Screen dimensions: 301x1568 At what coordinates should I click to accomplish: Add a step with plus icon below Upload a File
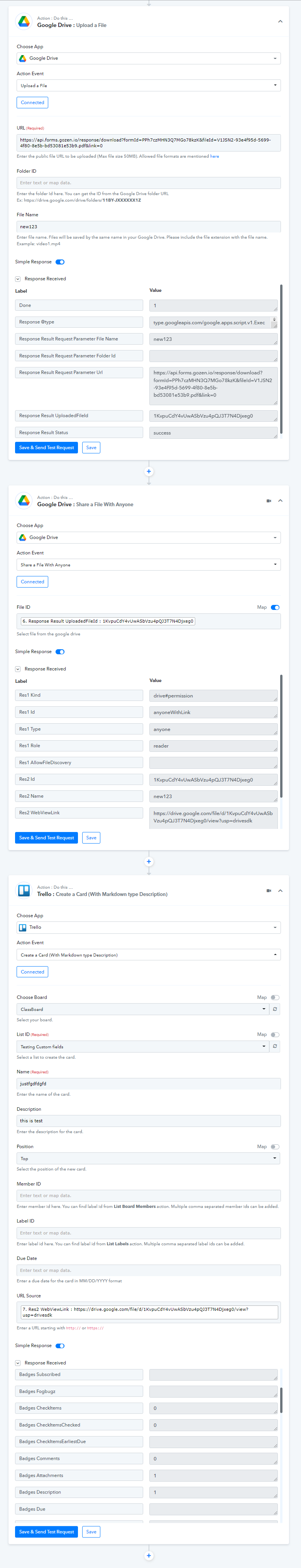(149, 471)
